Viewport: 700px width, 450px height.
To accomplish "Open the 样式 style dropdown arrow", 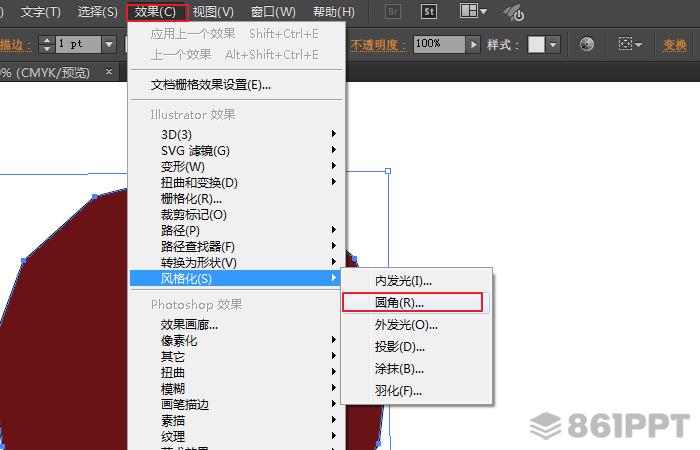I will click(x=554, y=44).
